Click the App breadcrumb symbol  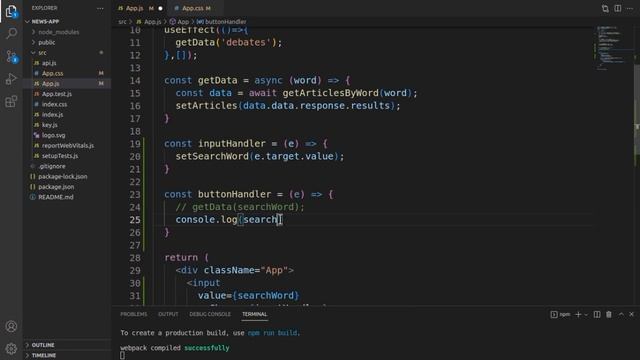point(179,22)
